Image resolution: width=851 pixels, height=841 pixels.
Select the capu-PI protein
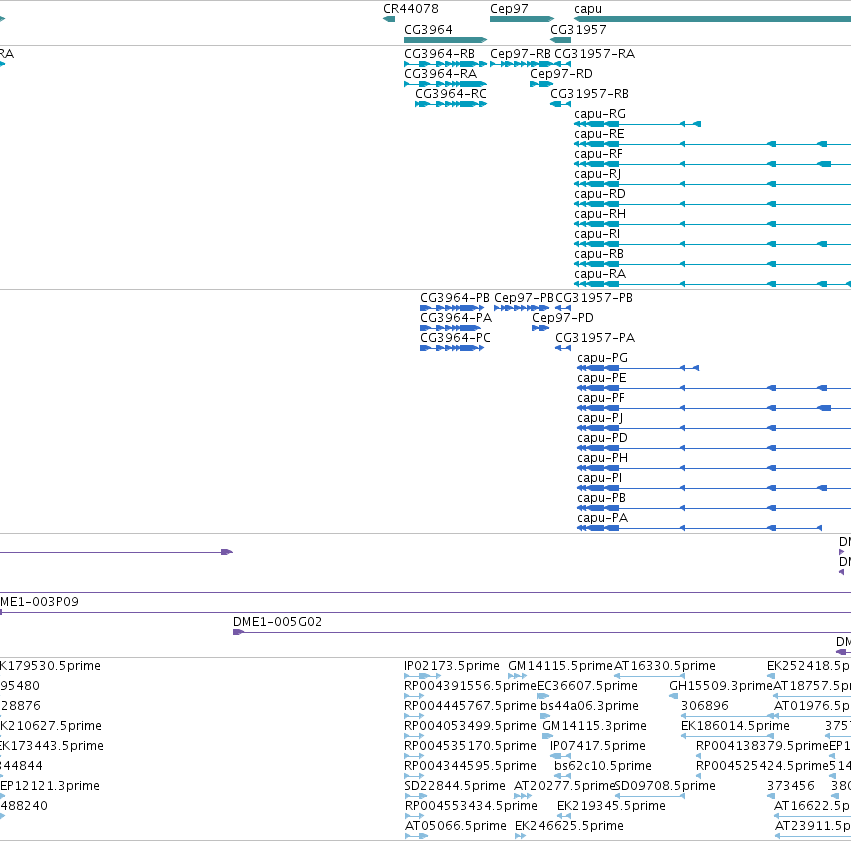(x=599, y=479)
